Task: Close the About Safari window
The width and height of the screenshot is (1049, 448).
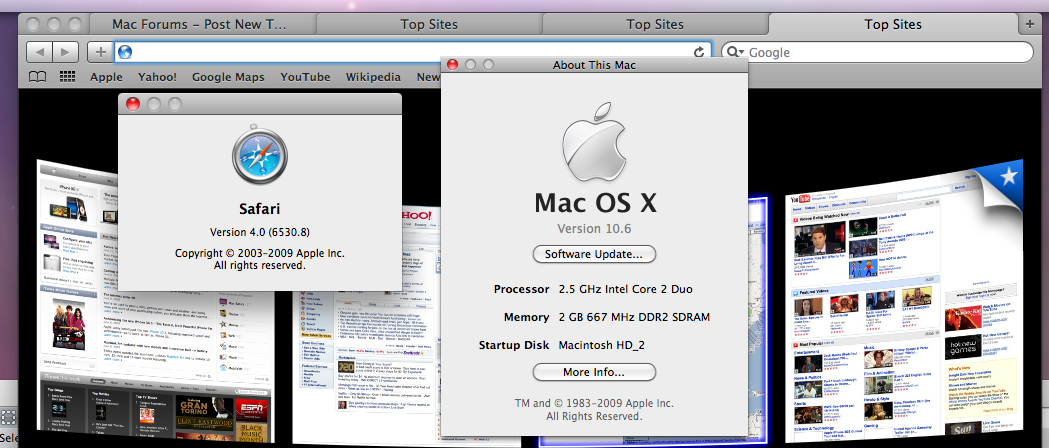Action: 133,104
